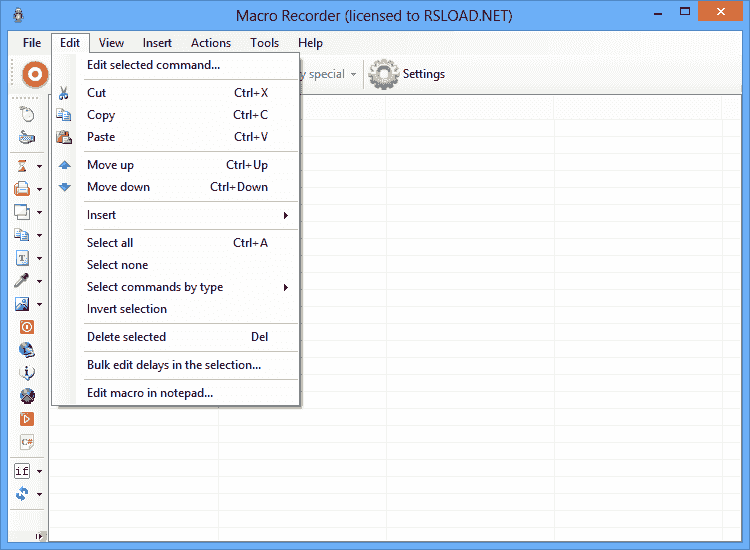750x550 pixels.
Task: Expand the dropdown arrow next to windows icon
Action: (x=39, y=212)
